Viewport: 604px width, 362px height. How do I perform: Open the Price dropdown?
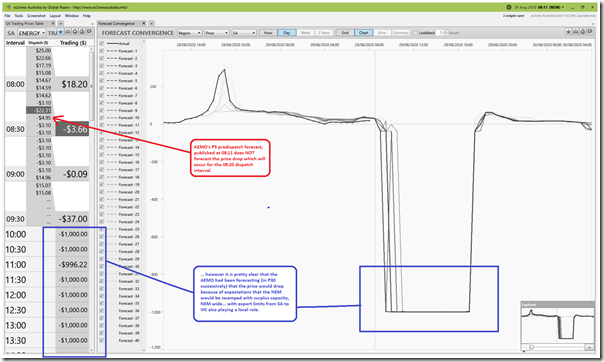[x=217, y=33]
